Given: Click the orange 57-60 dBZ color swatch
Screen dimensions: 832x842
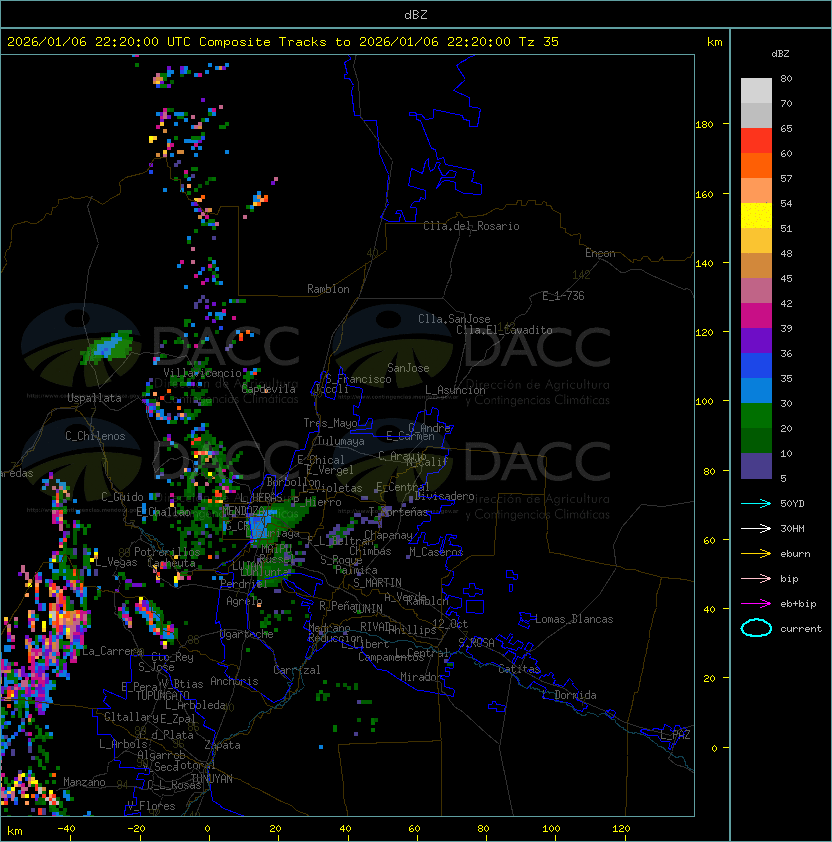Looking at the screenshot, I should coord(756,165).
